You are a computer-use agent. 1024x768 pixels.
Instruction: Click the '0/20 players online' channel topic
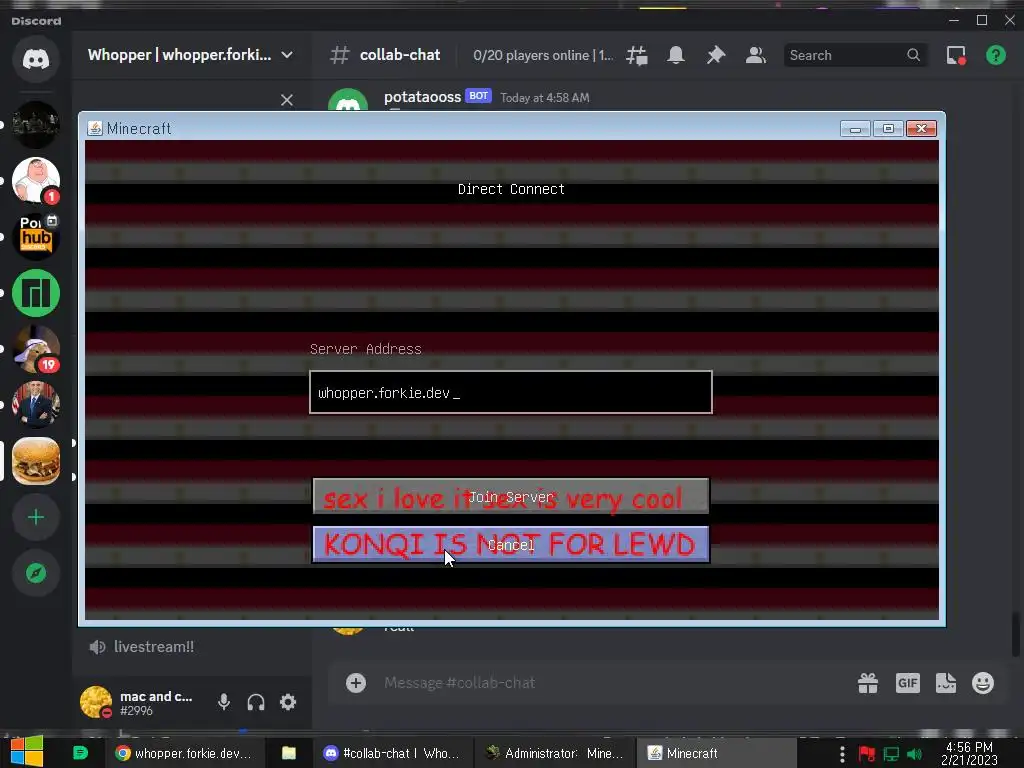543,56
